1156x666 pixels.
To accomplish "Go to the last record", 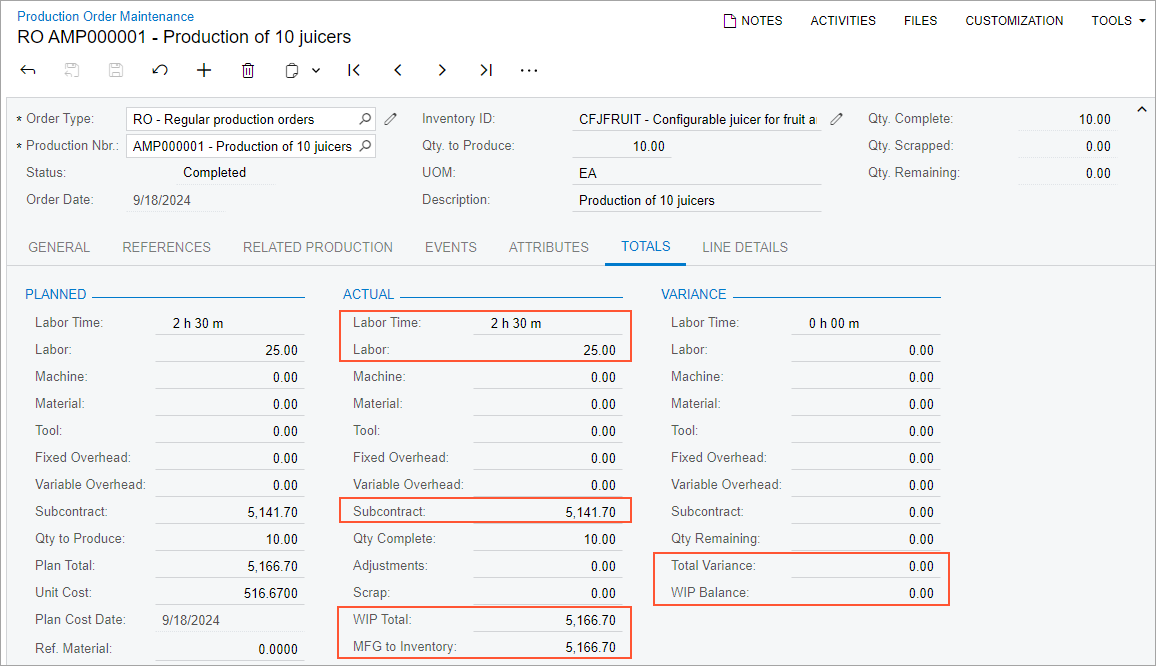I will click(486, 70).
